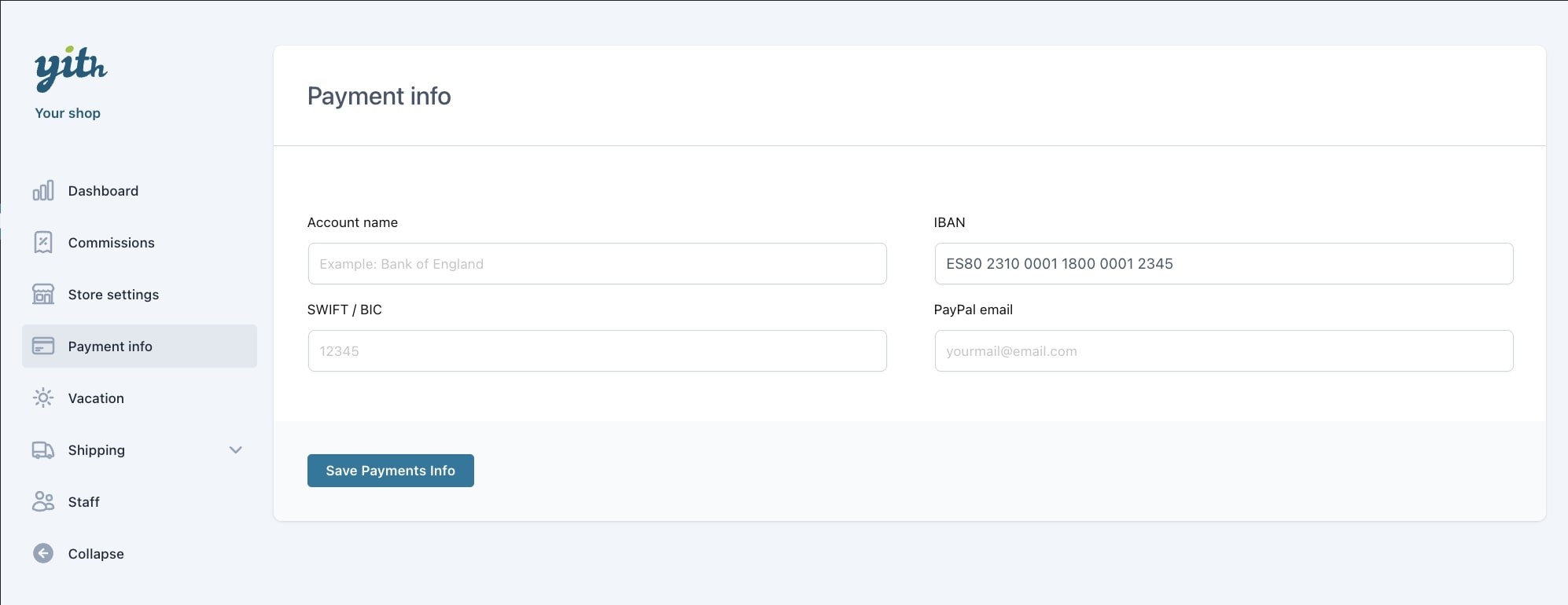Click the Collapse arrow icon

click(43, 554)
